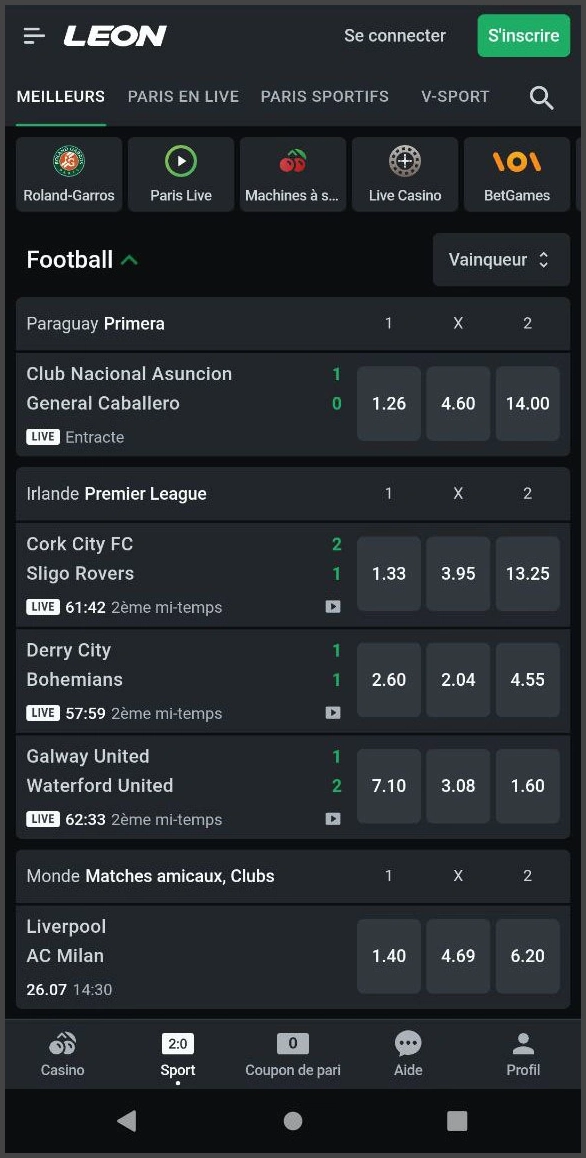Open Live Casino via the roulette icon
The height and width of the screenshot is (1158, 586).
pyautogui.click(x=404, y=160)
